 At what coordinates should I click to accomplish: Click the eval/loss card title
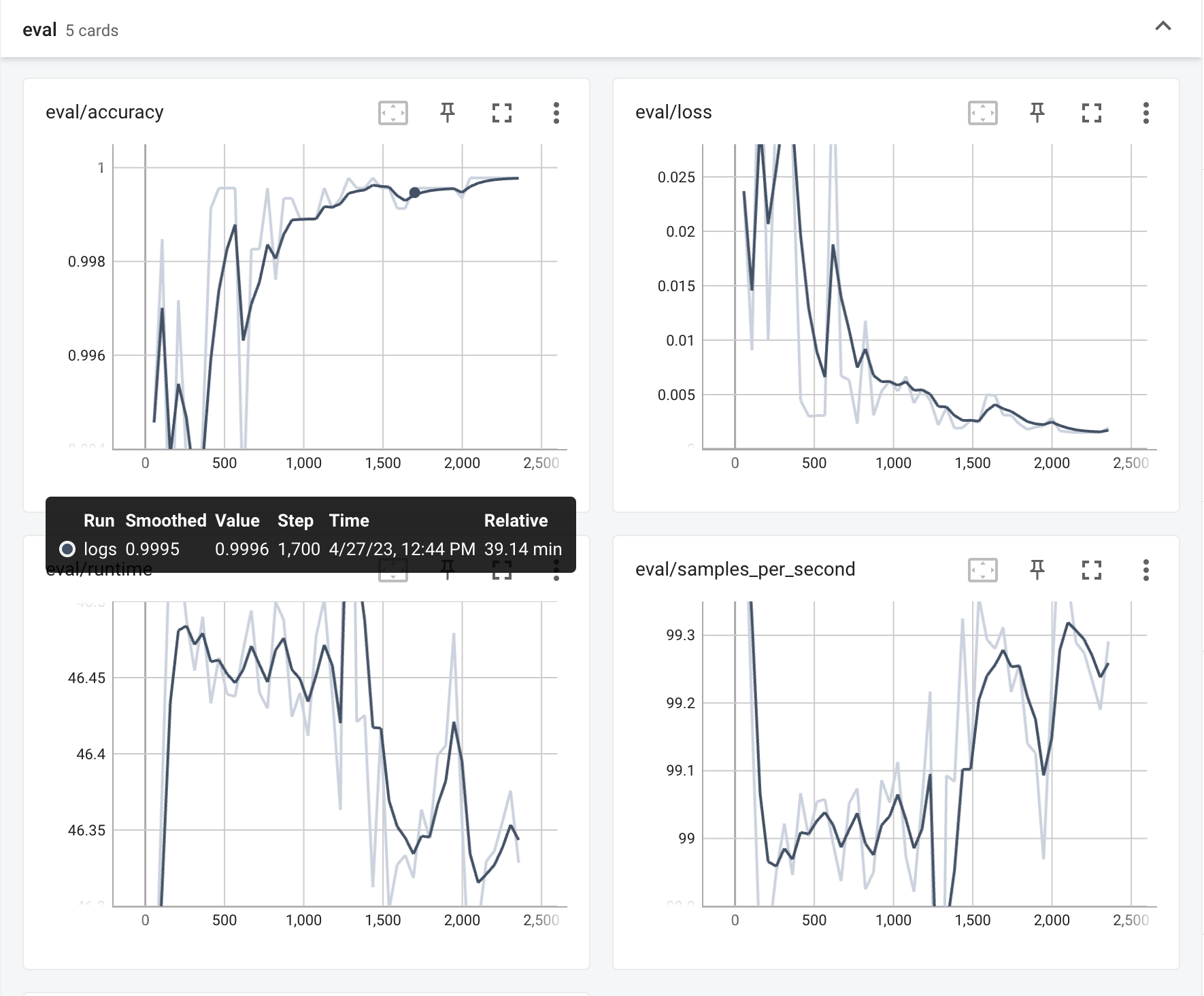[x=673, y=112]
